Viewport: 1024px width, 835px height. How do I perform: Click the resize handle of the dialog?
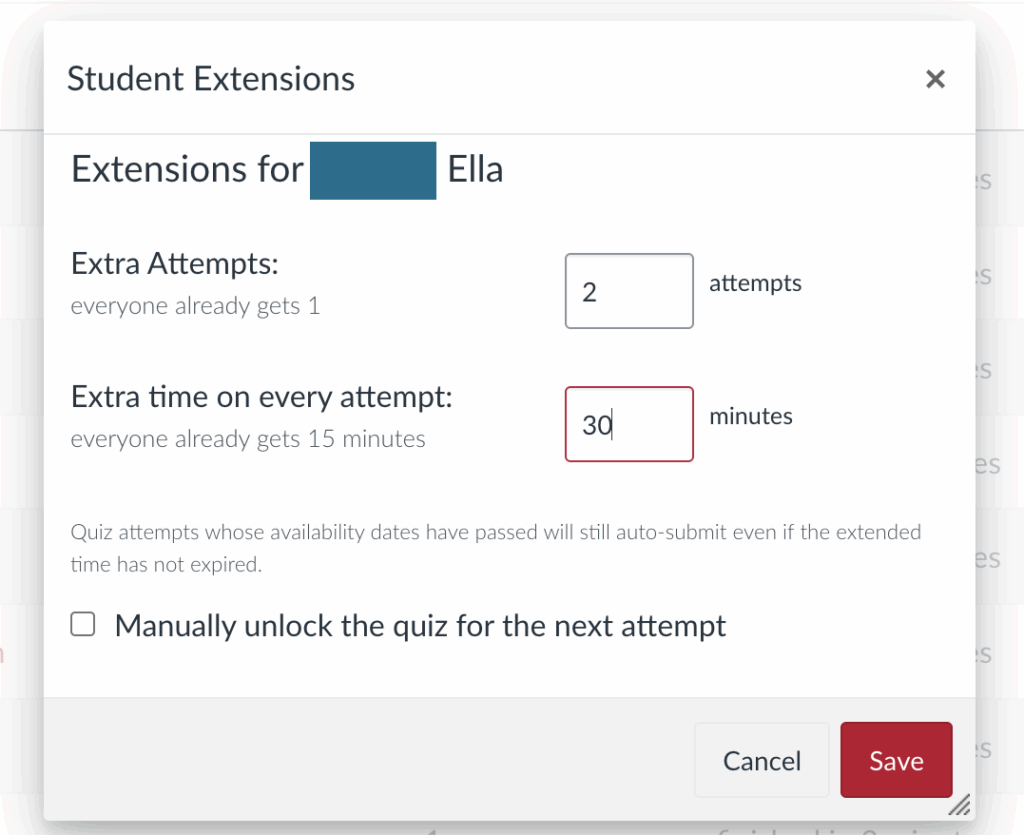(x=961, y=804)
